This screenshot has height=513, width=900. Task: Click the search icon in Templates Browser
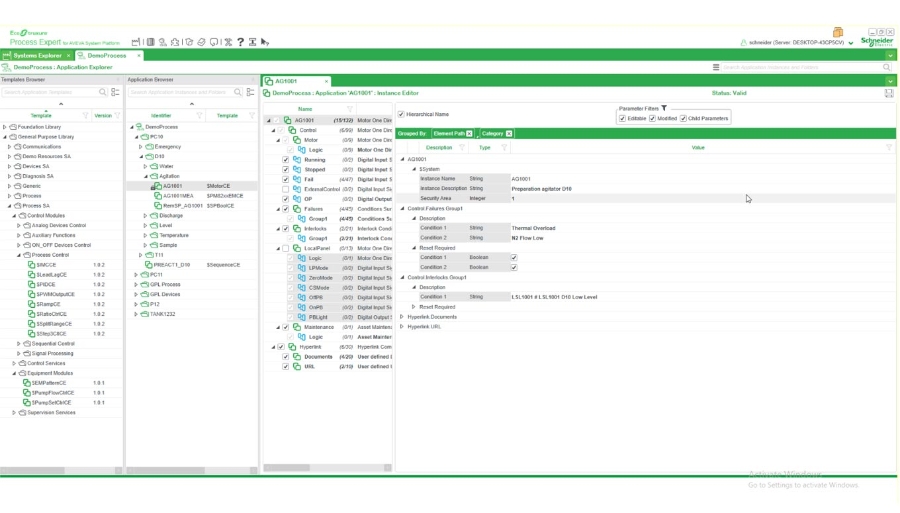(102, 92)
